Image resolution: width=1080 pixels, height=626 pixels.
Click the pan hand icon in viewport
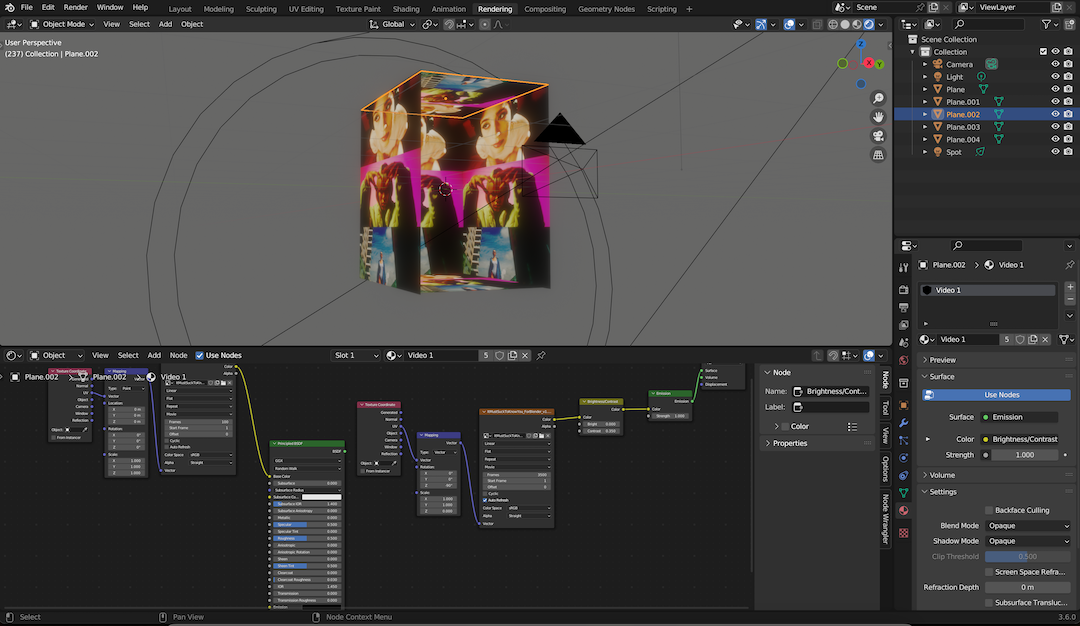pos(879,117)
